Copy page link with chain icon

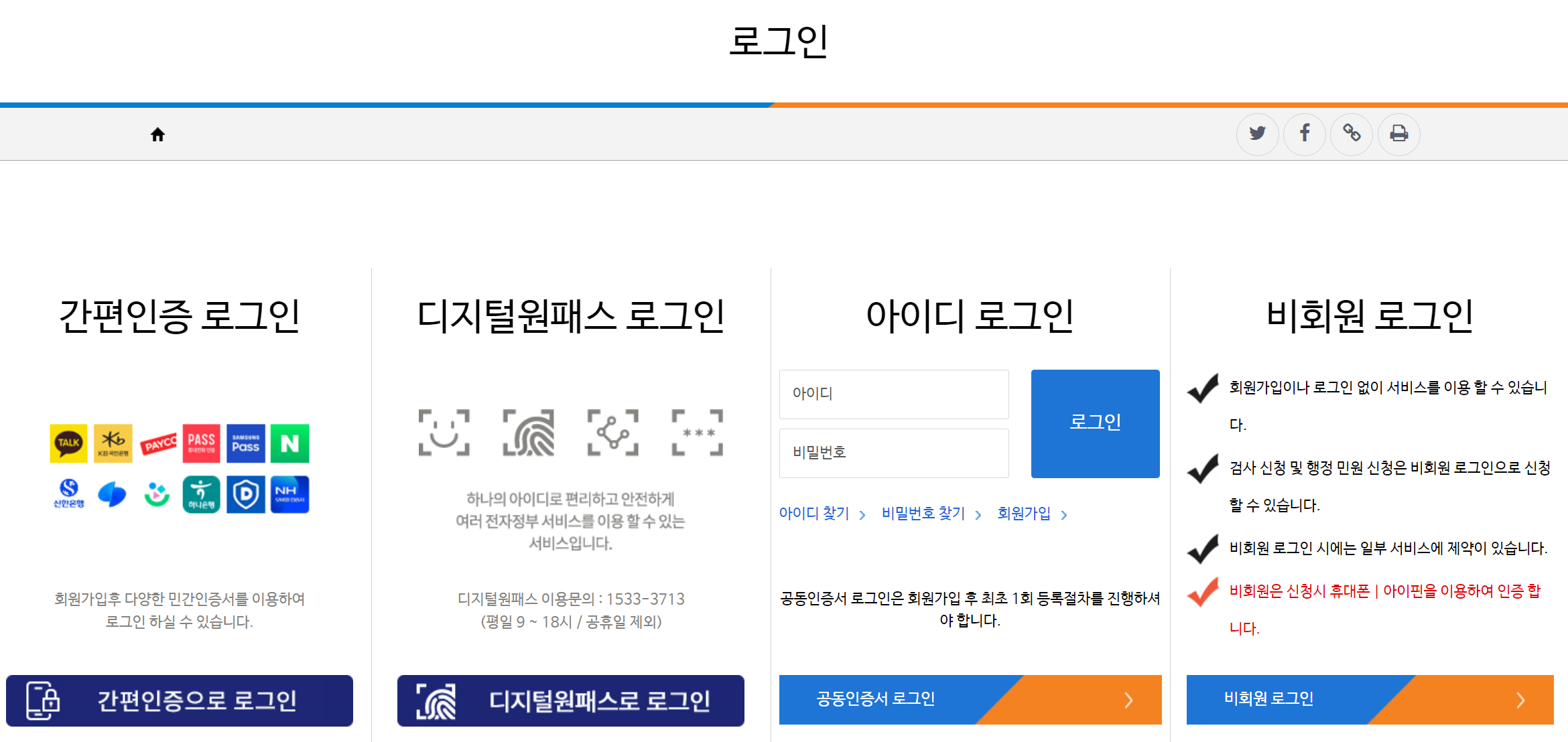[x=1352, y=134]
